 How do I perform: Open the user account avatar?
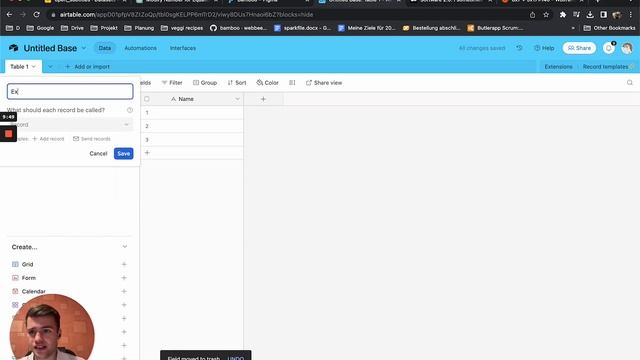pos(627,48)
